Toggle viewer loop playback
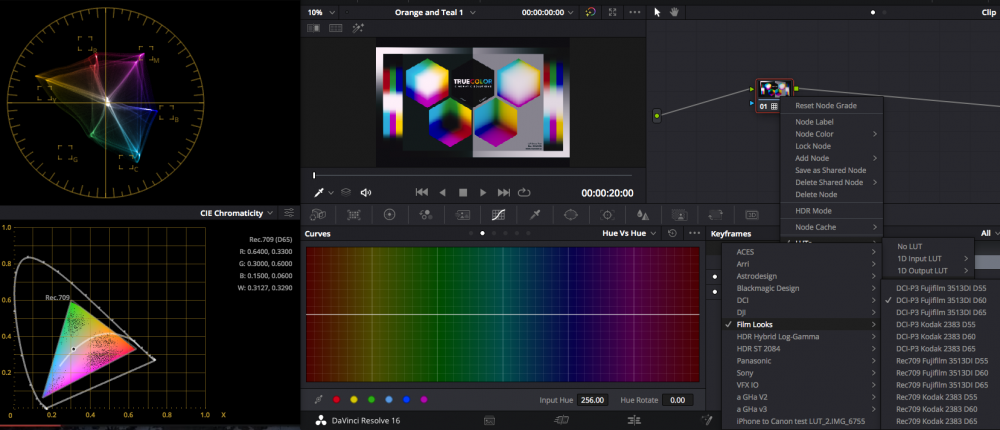This screenshot has height=430, width=1000. click(x=524, y=192)
